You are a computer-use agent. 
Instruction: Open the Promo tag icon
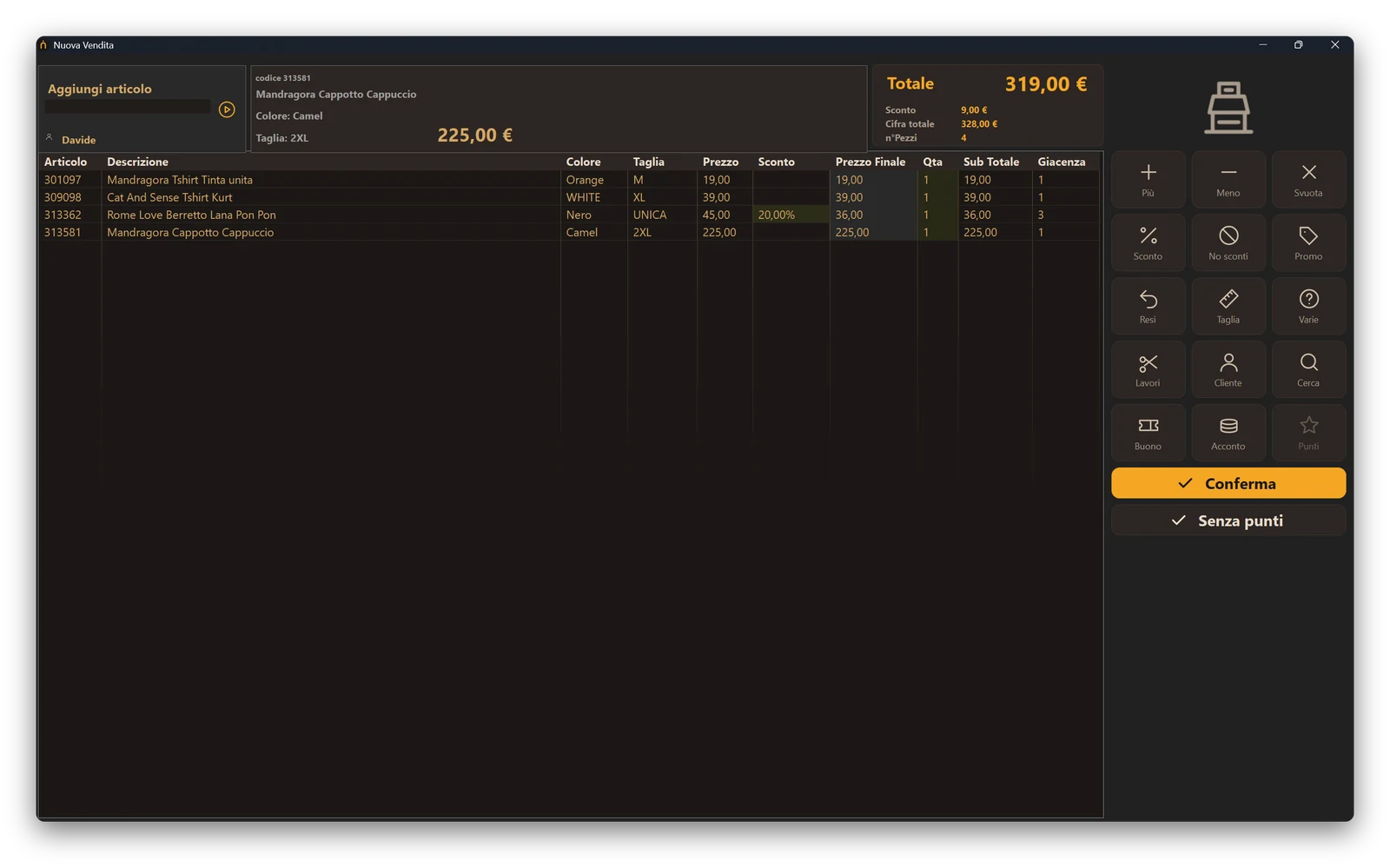tap(1308, 235)
